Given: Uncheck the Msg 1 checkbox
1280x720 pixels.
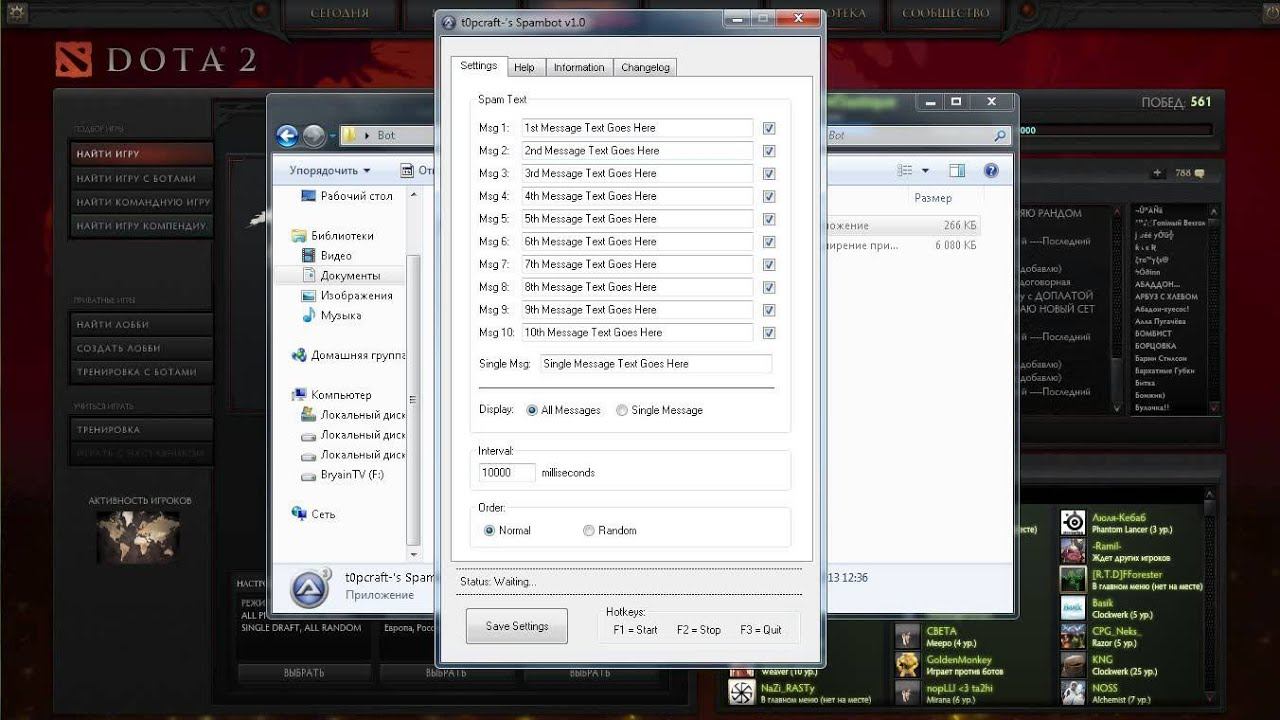Looking at the screenshot, I should pyautogui.click(x=769, y=128).
